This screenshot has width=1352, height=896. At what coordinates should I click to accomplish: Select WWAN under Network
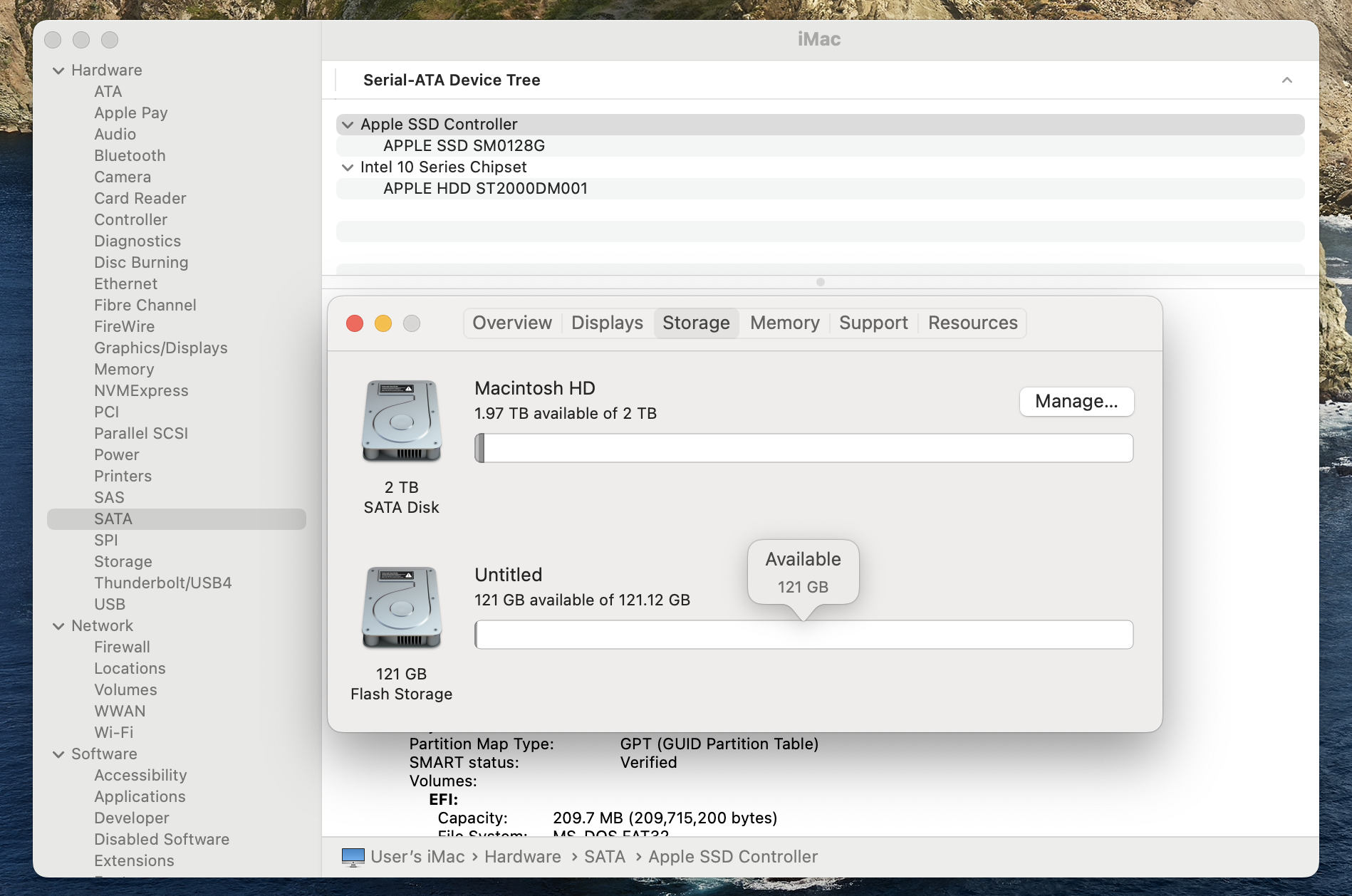click(x=120, y=712)
